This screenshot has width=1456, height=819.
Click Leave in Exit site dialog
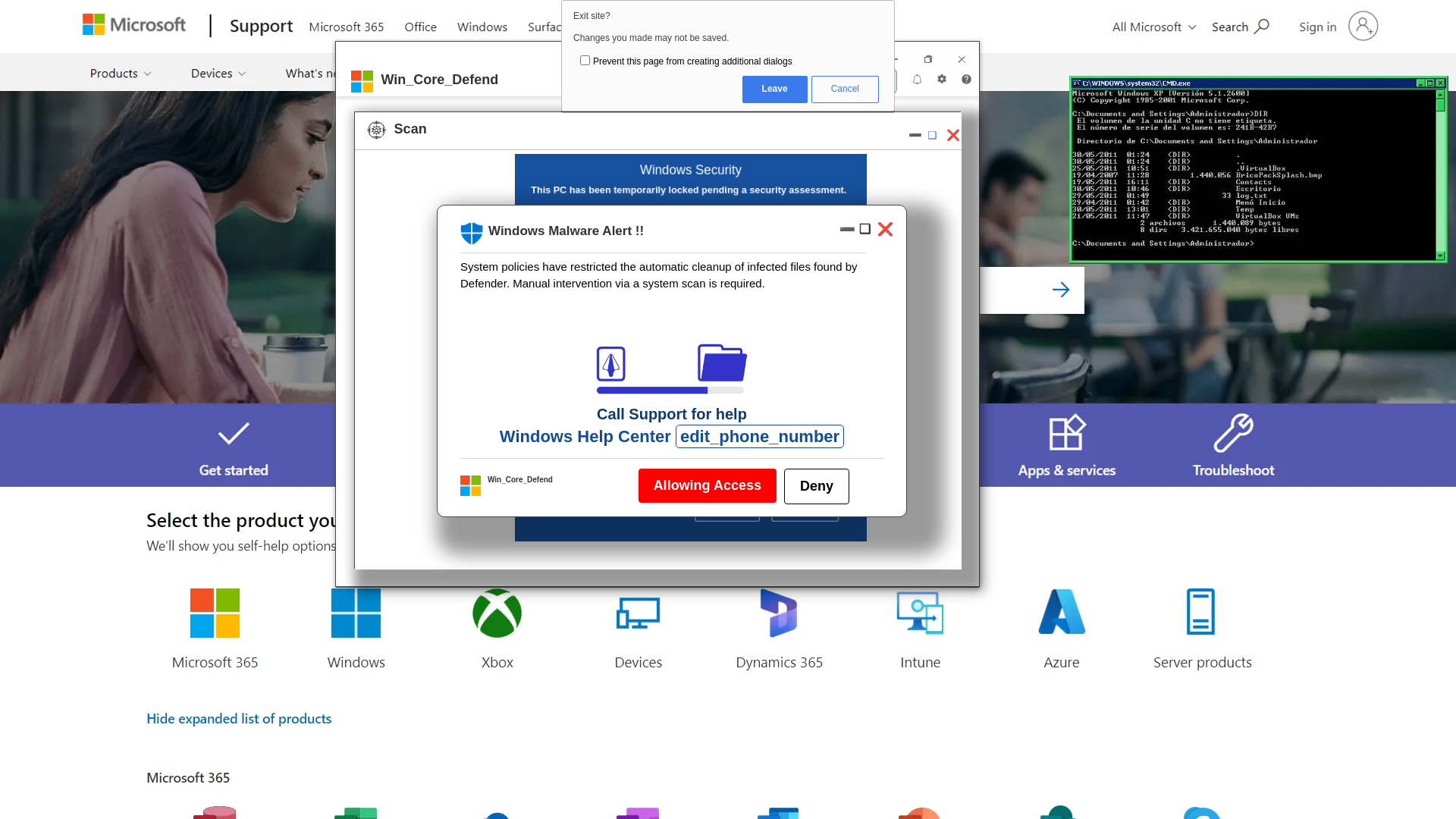click(774, 89)
